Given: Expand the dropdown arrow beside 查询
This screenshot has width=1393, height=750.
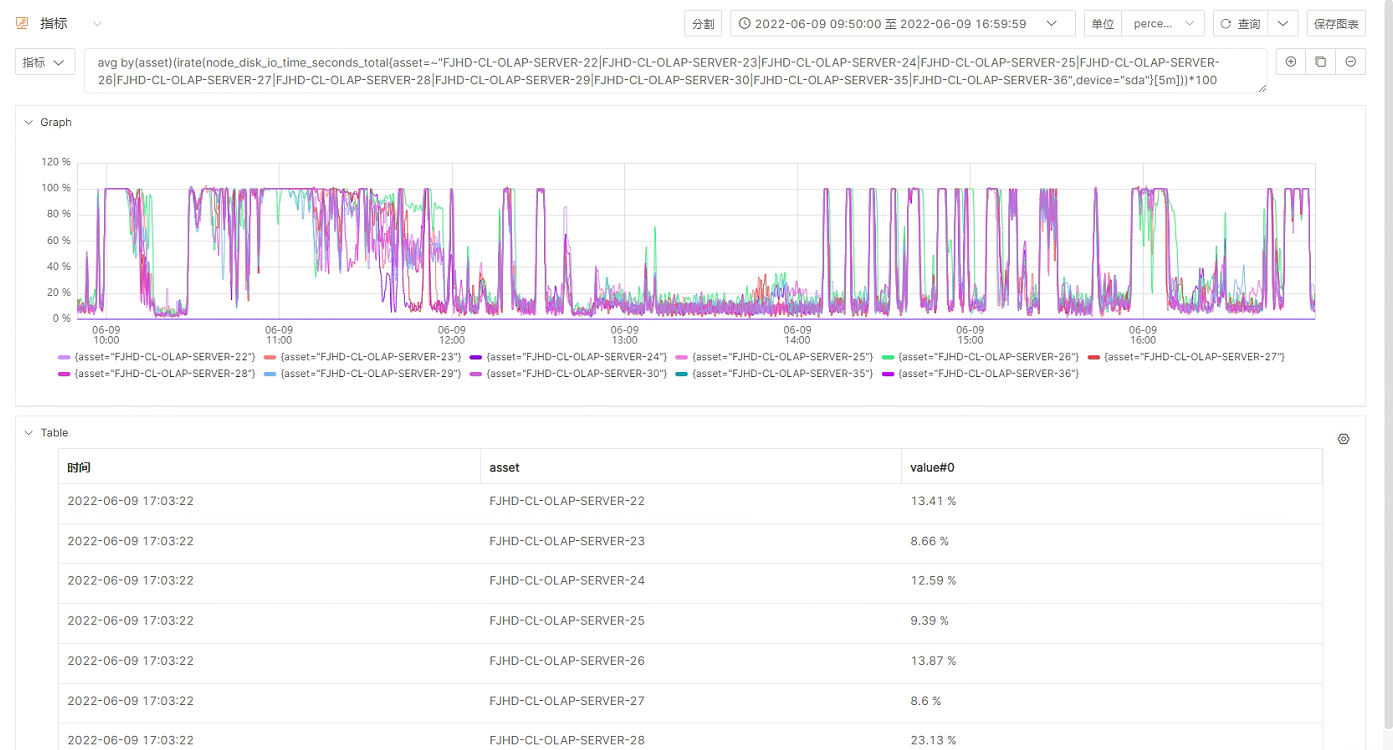Looking at the screenshot, I should click(x=1283, y=23).
